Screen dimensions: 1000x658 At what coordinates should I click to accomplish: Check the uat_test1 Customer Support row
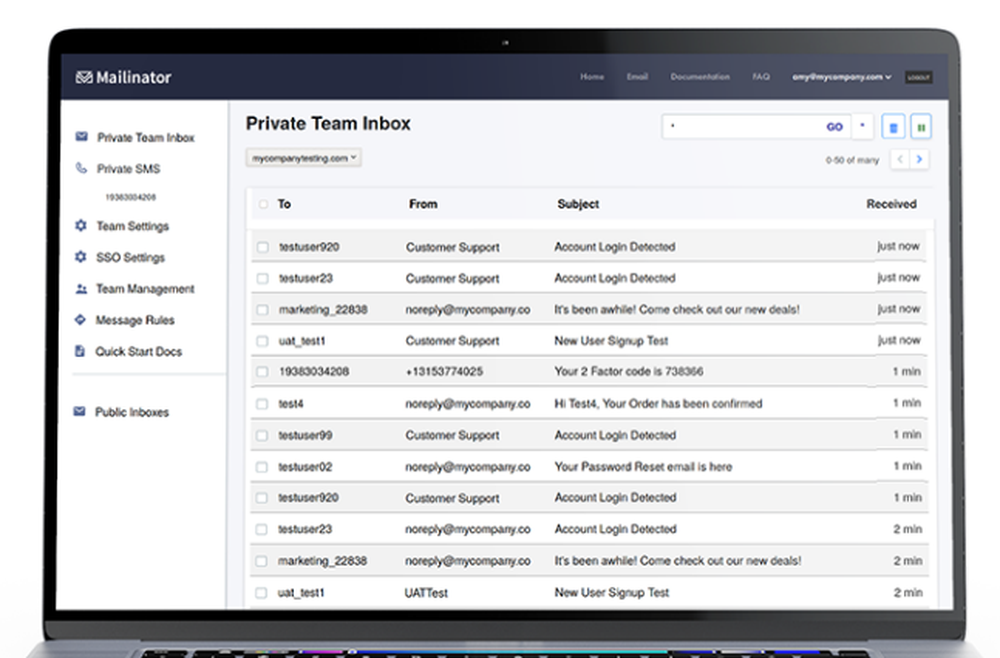point(262,340)
